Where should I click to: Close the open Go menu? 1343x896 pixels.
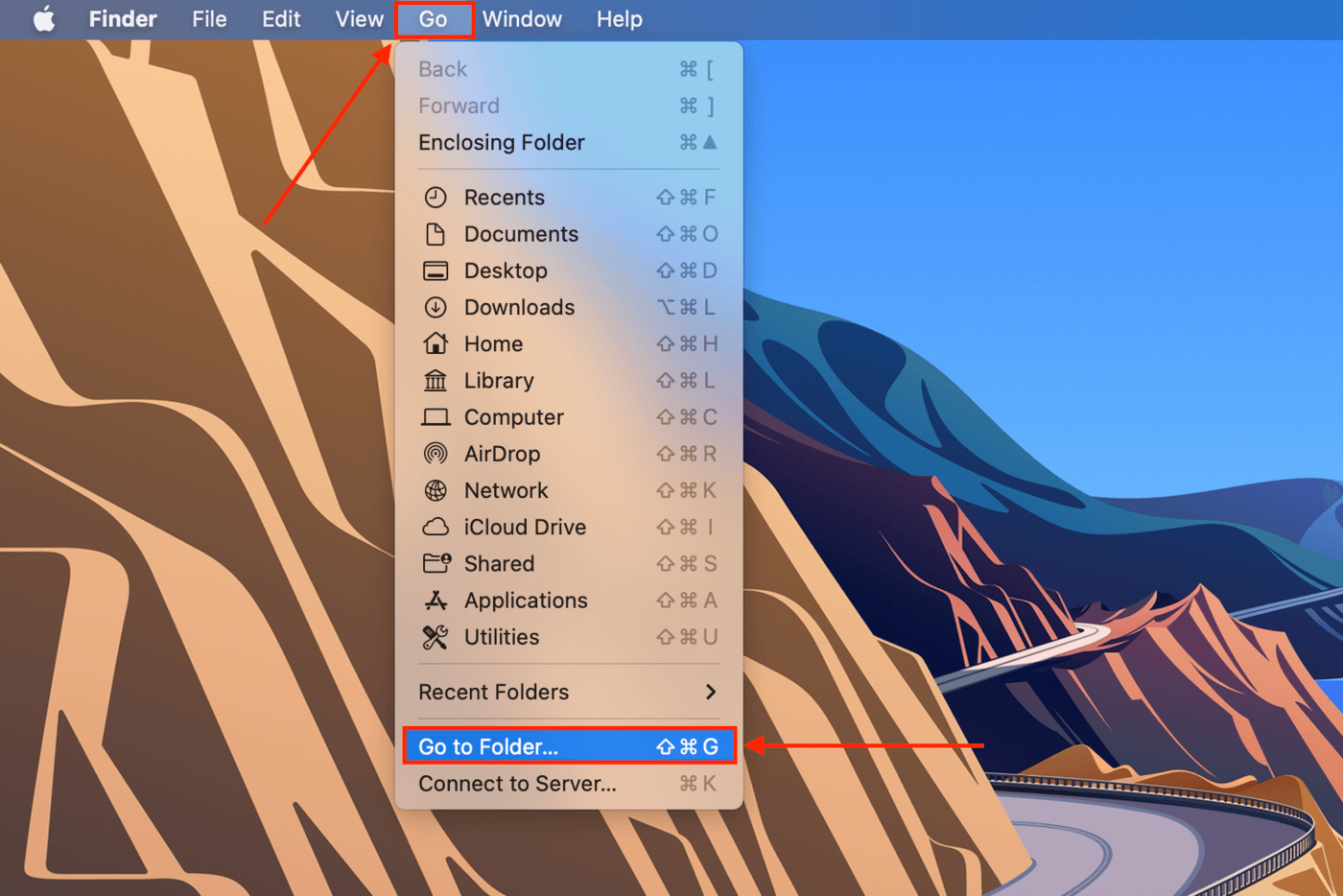[434, 19]
